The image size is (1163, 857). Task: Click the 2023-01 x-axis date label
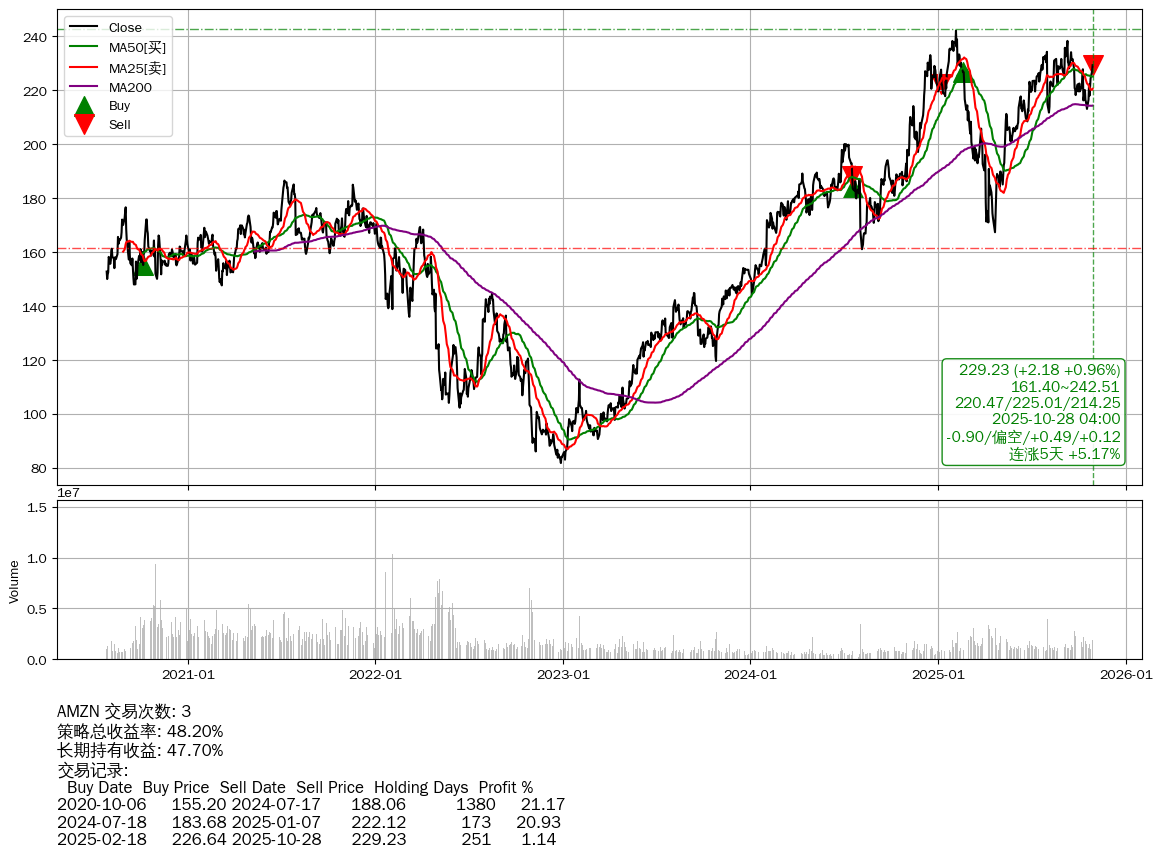(x=563, y=675)
